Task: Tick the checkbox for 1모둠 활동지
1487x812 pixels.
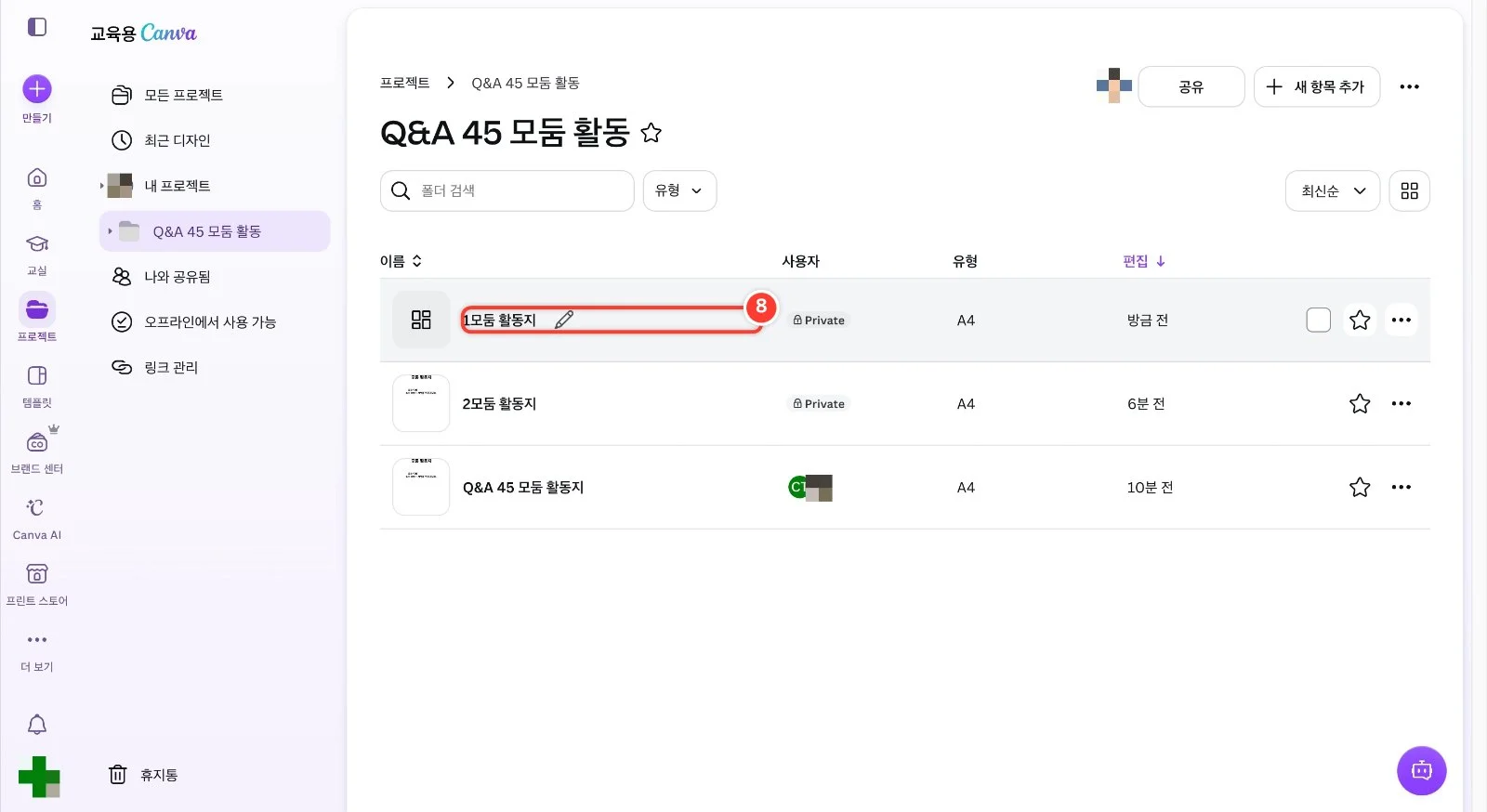Action: 1319,320
